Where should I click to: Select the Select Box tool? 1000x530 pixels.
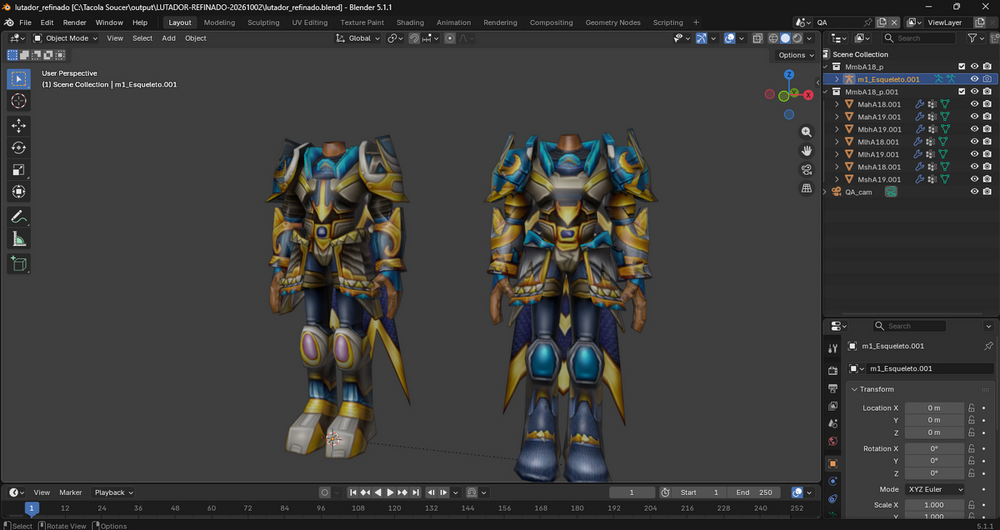point(18,79)
